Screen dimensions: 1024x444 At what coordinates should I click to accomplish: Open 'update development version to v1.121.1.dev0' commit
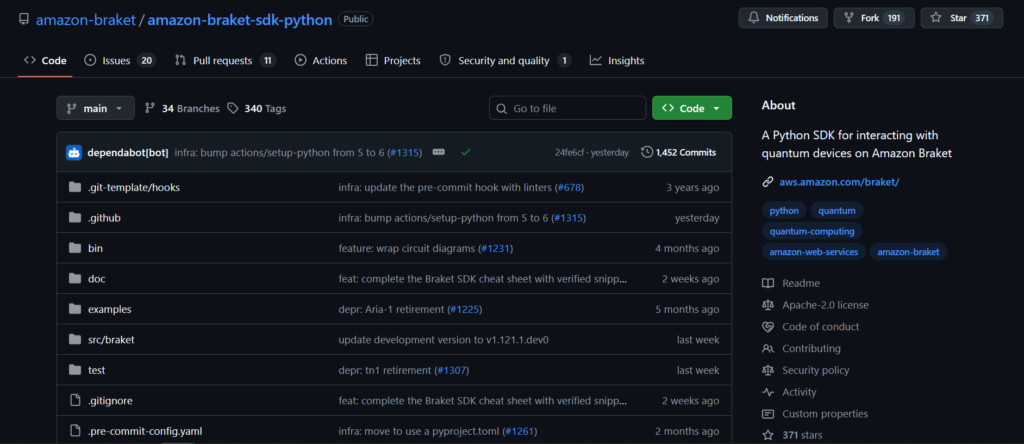(443, 340)
